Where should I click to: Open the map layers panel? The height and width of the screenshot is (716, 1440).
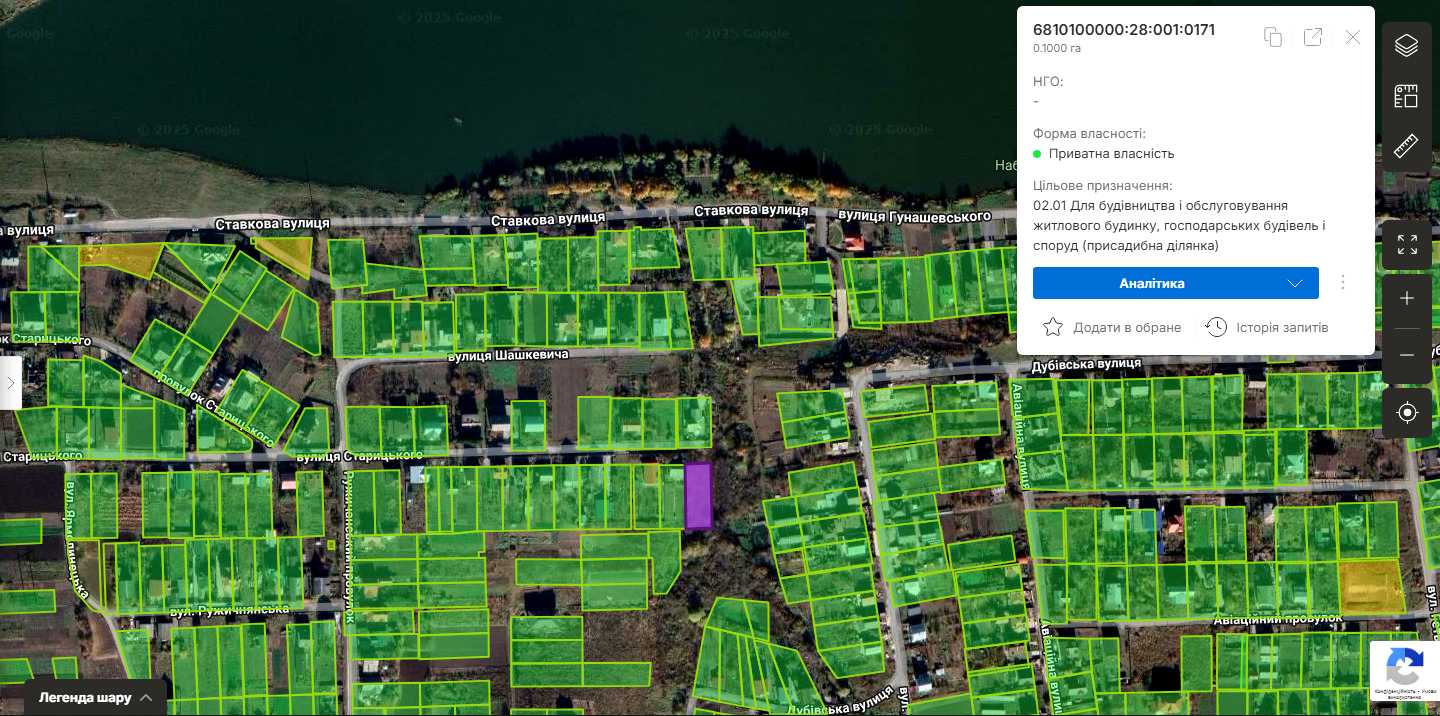[1407, 46]
